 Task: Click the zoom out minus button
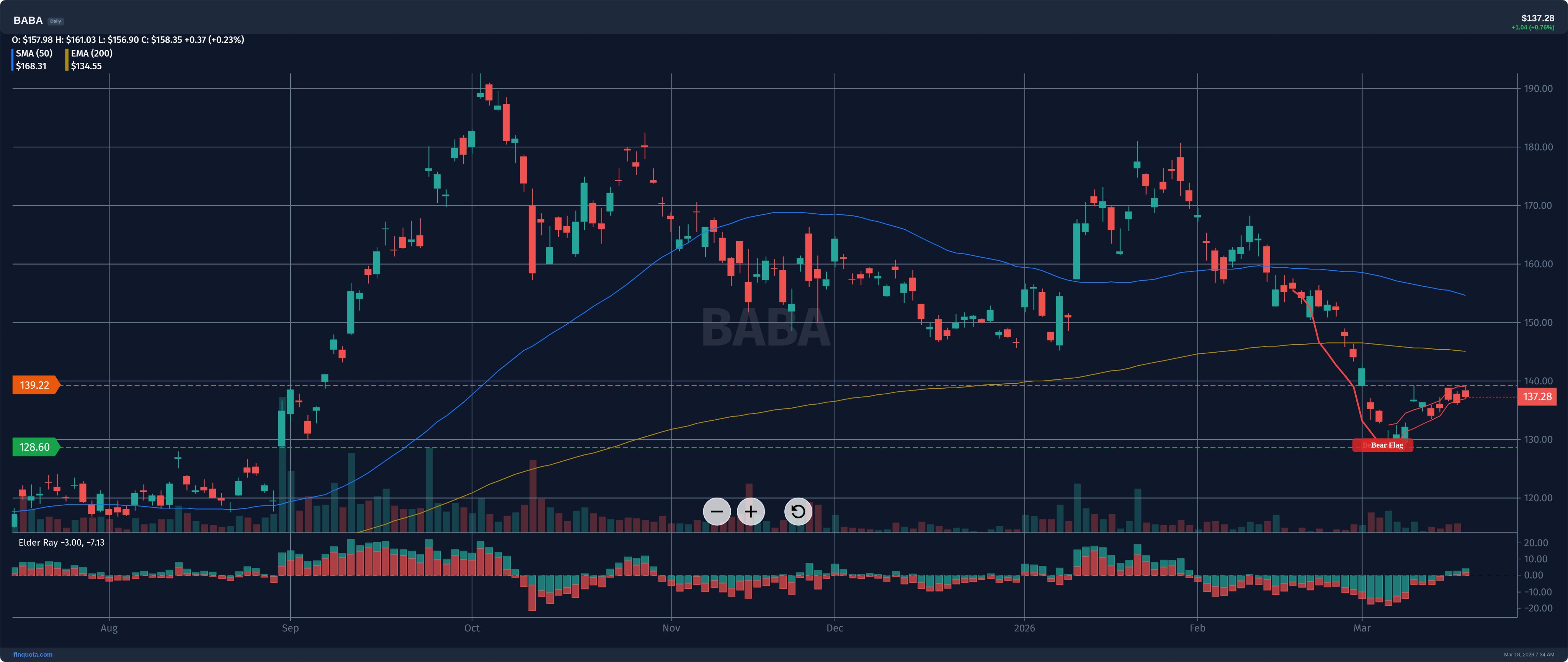click(717, 512)
